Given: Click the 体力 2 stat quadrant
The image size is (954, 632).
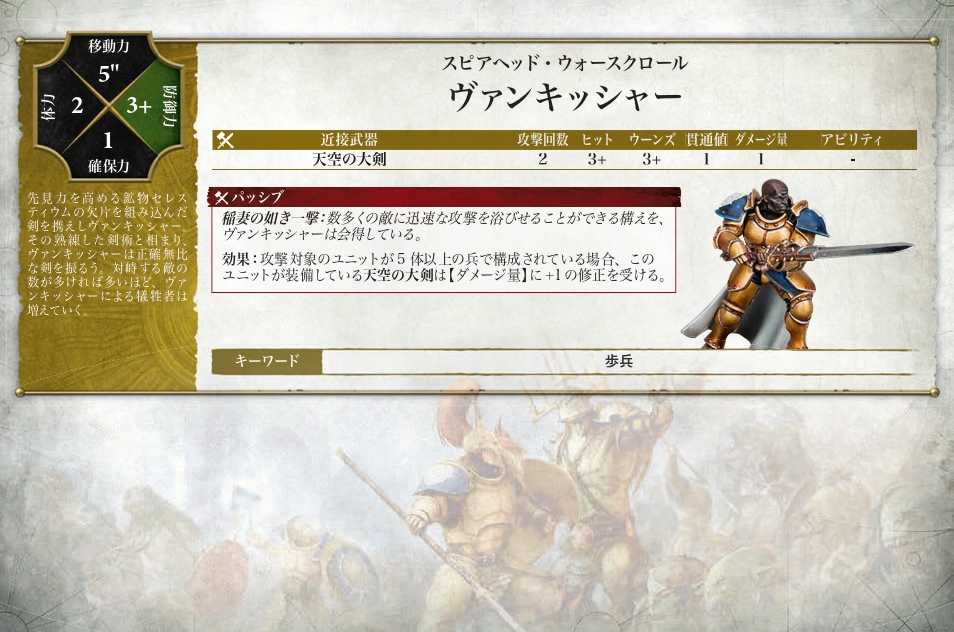Looking at the screenshot, I should pos(66,106).
